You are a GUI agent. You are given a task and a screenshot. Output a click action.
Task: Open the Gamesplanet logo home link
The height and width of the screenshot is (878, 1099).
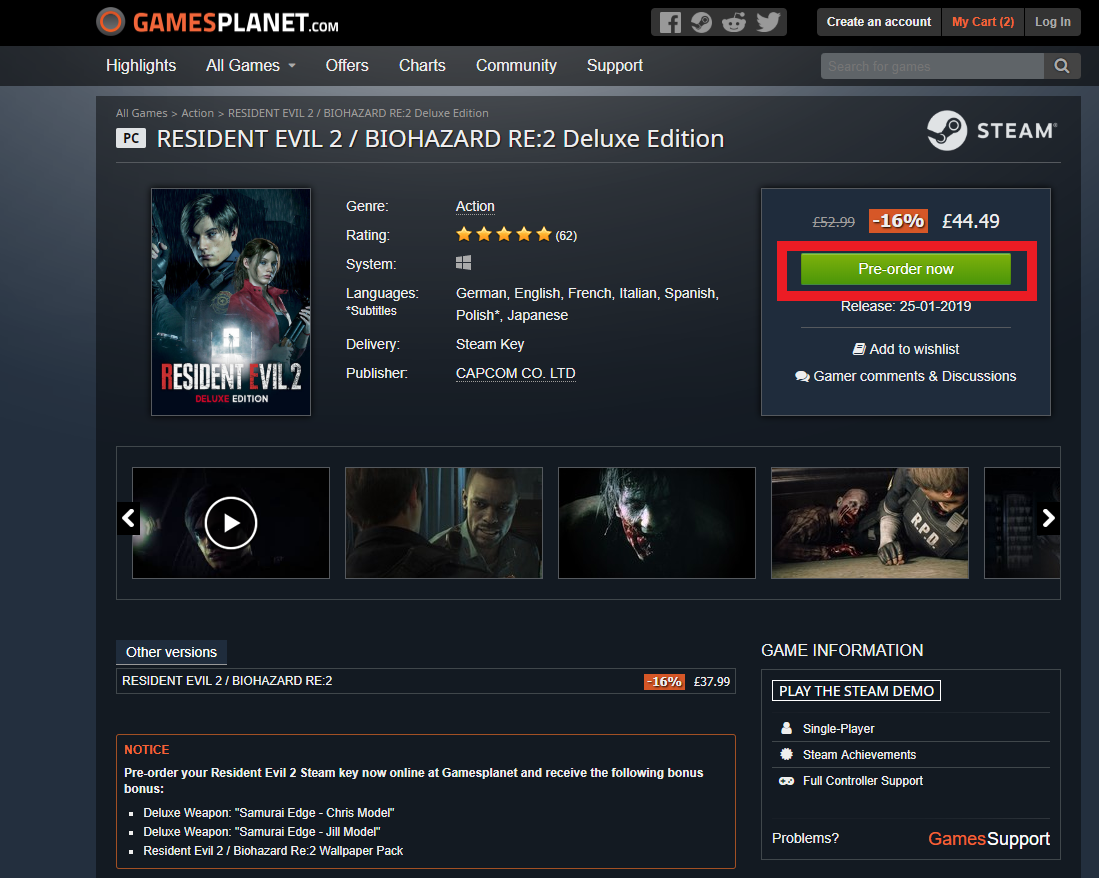[217, 22]
